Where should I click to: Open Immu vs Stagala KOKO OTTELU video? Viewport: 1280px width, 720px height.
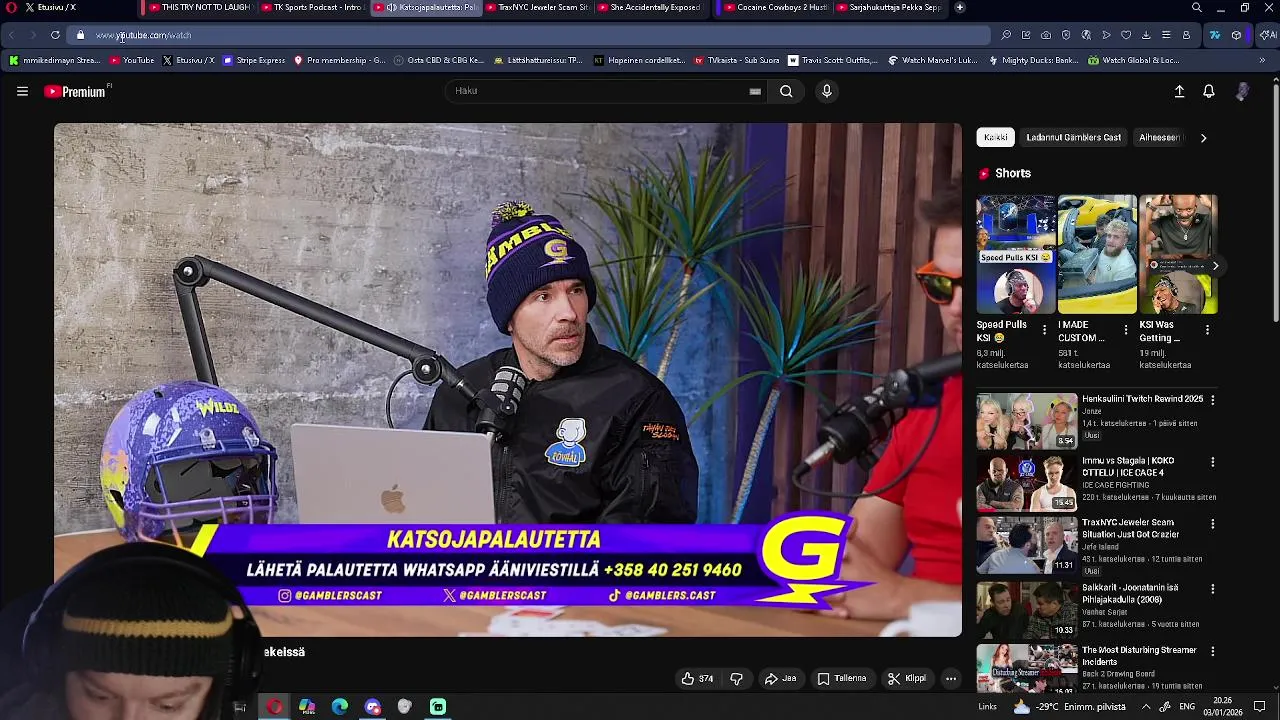pyautogui.click(x=1026, y=483)
